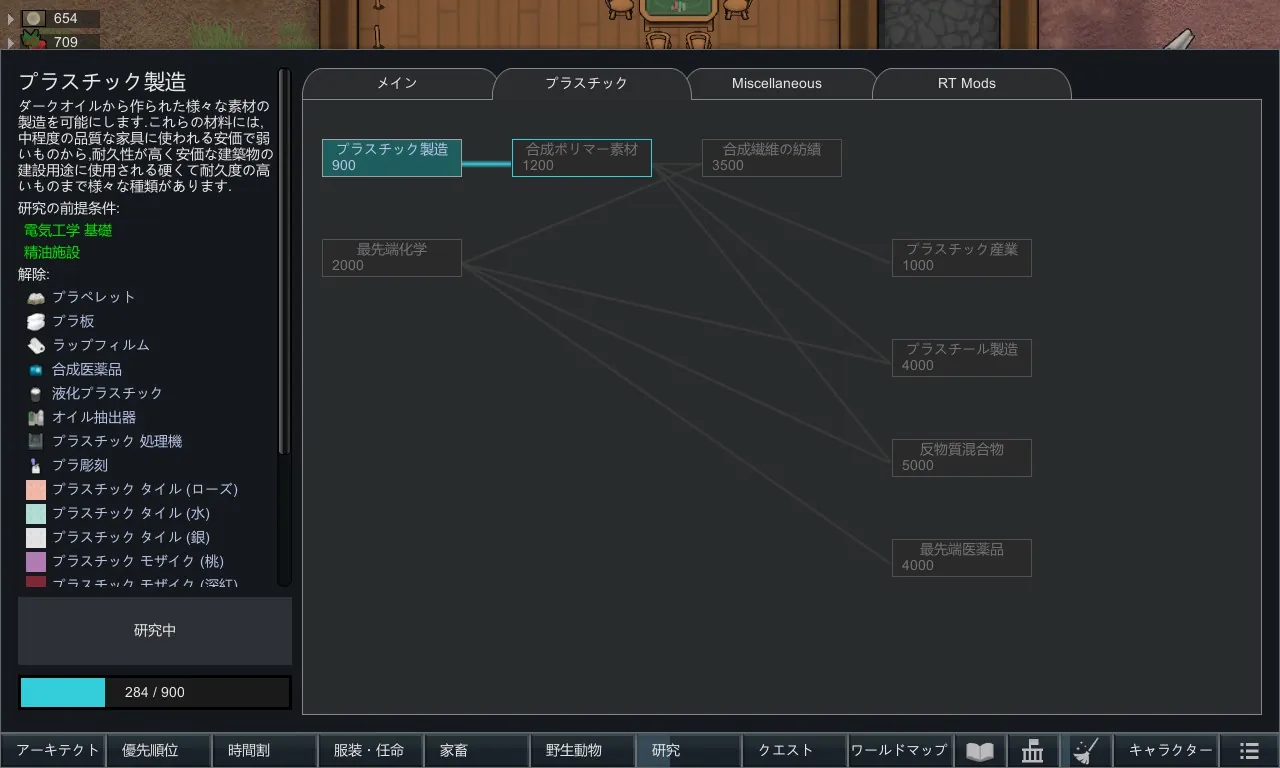Select the 合成ポリマー素材 research node
Image resolution: width=1280 pixels, height=768 pixels.
581,158
